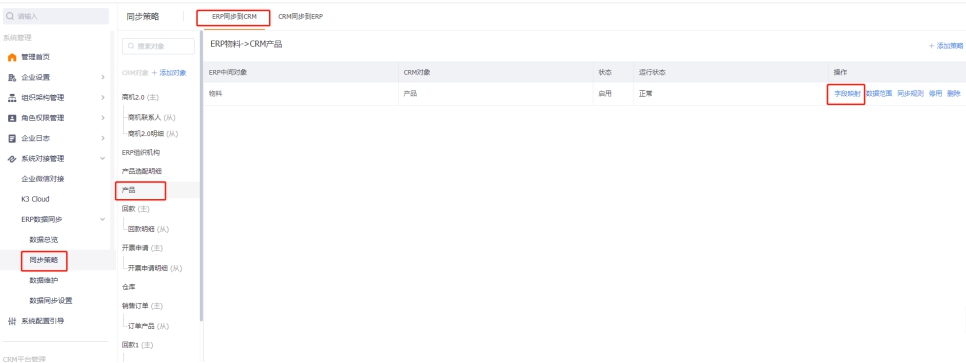Image resolution: width=966 pixels, height=363 pixels.
Task: Open K3 Cloud menu item
Action: coord(36,199)
